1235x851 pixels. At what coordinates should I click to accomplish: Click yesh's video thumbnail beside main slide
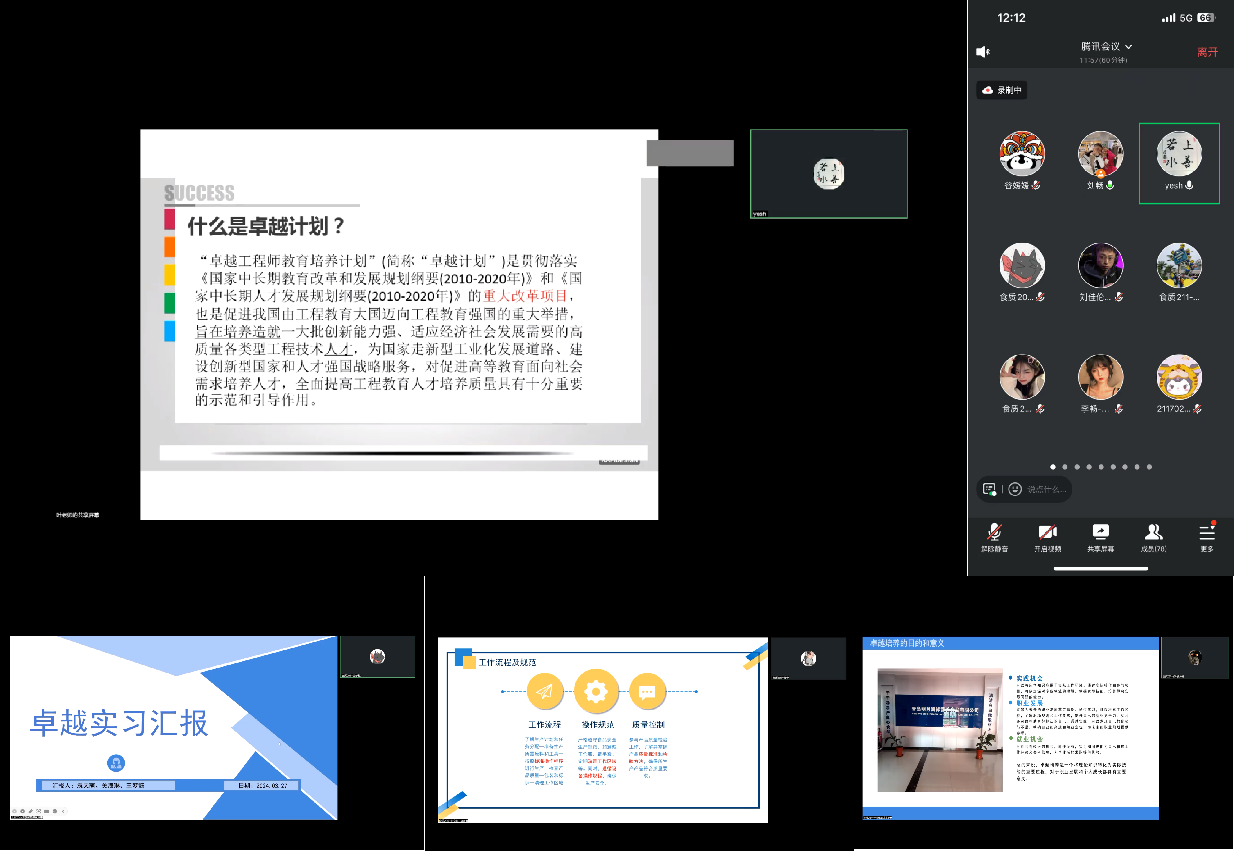(828, 173)
